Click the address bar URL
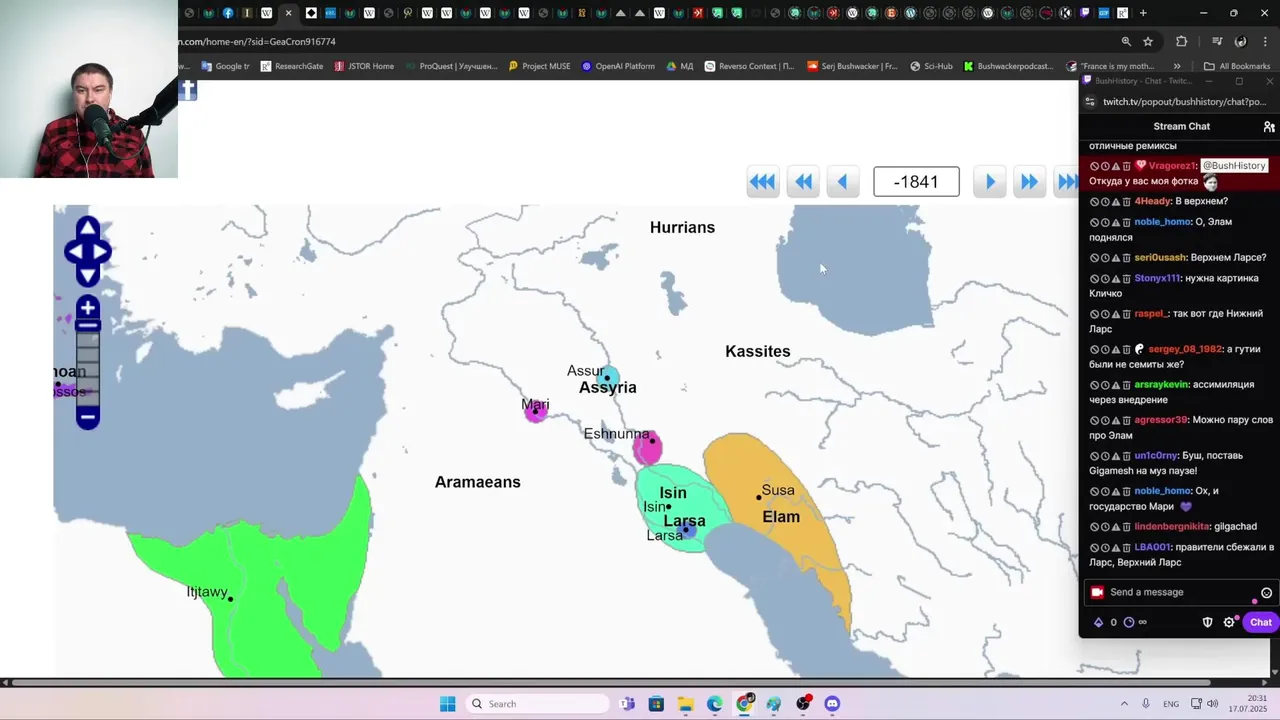 258,42
